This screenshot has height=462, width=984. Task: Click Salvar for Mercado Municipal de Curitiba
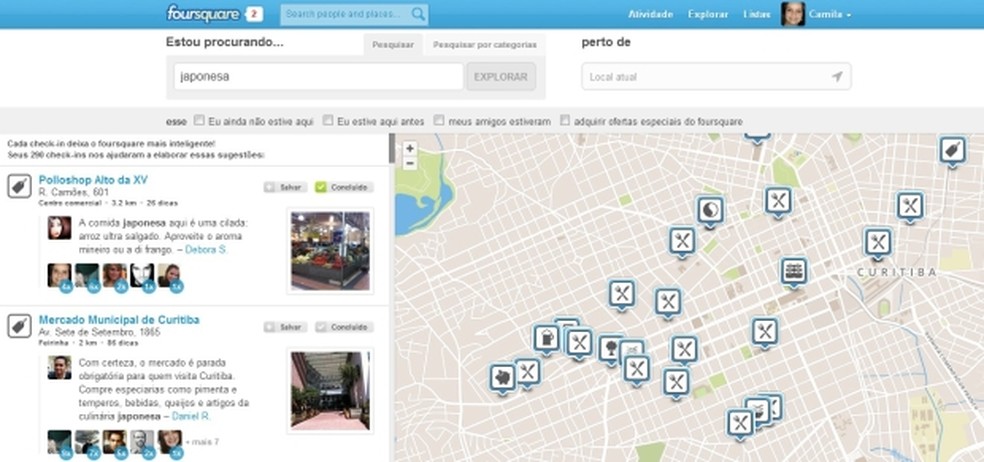click(286, 327)
